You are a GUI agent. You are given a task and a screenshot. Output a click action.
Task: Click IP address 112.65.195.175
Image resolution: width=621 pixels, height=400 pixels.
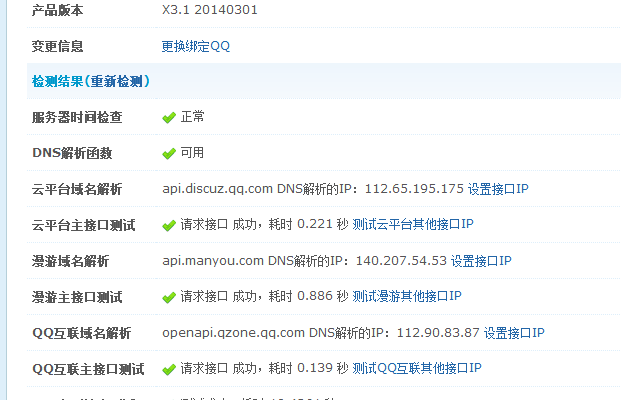click(414, 189)
